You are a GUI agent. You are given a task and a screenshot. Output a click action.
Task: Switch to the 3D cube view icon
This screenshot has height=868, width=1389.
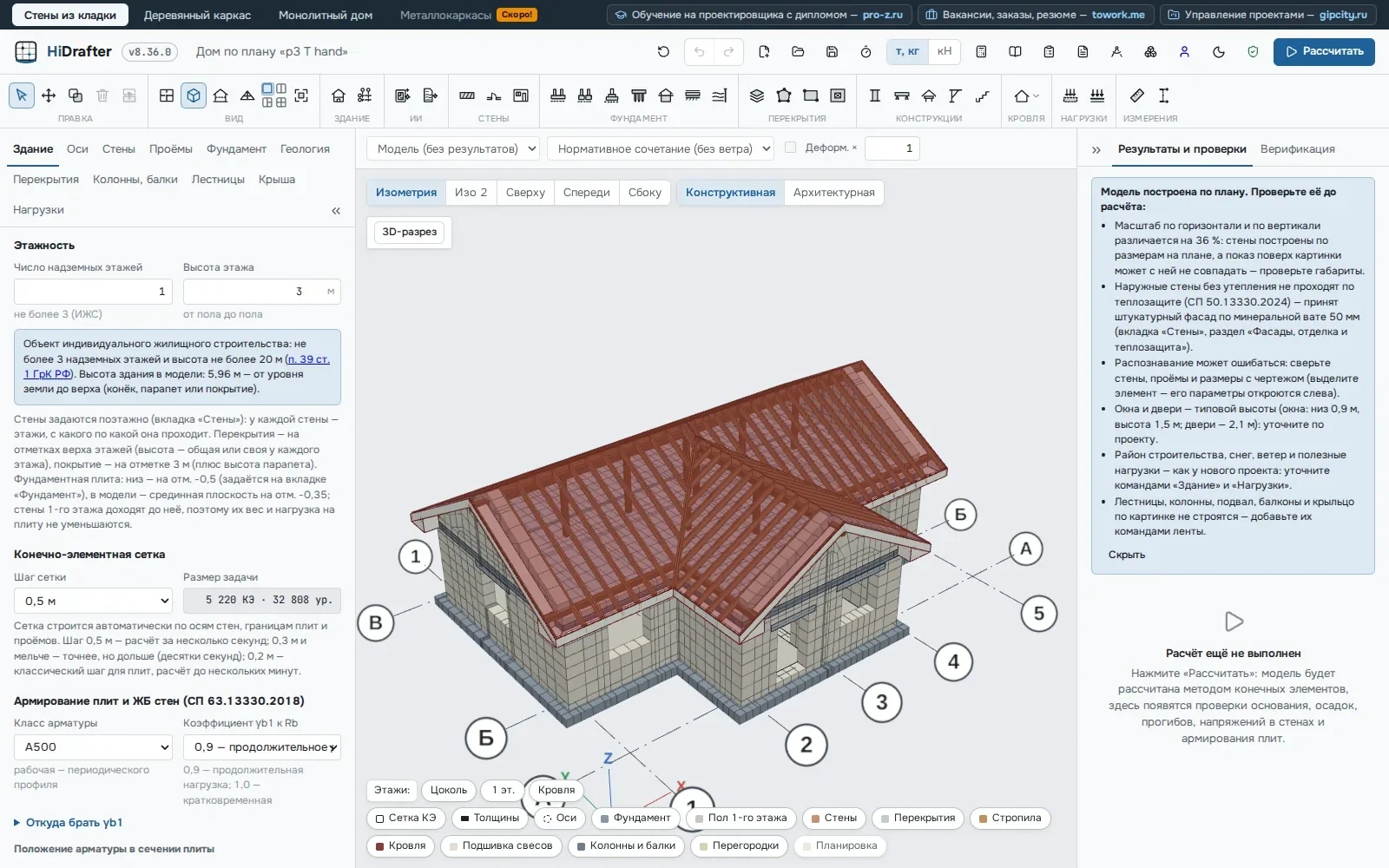(194, 95)
